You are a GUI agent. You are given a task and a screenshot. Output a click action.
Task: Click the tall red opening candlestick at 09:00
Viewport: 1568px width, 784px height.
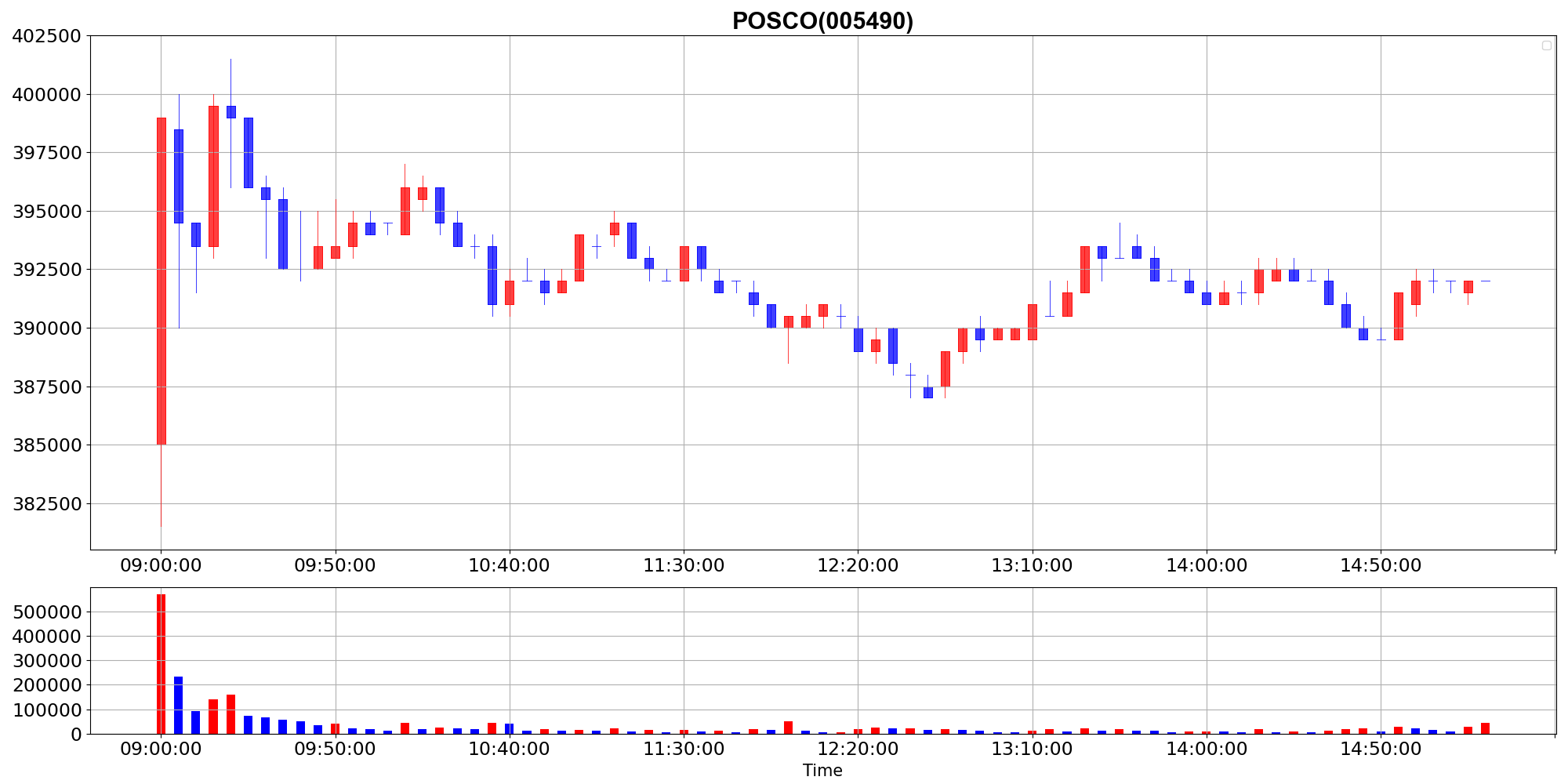click(161, 281)
